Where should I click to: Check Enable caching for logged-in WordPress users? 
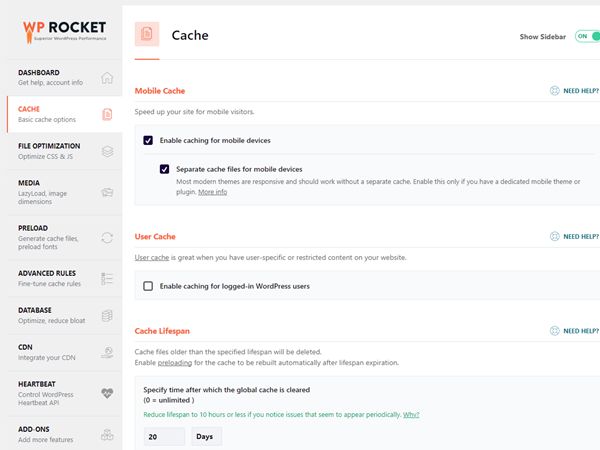point(148,286)
